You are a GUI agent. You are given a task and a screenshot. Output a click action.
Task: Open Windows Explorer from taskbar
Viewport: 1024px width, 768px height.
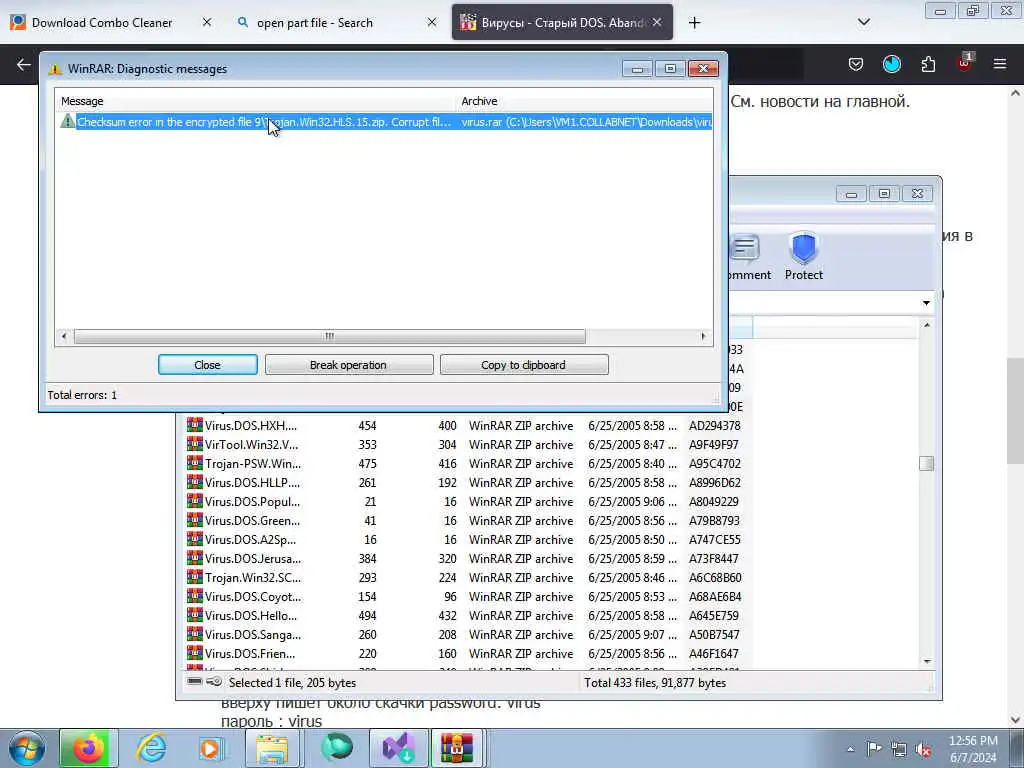272,748
